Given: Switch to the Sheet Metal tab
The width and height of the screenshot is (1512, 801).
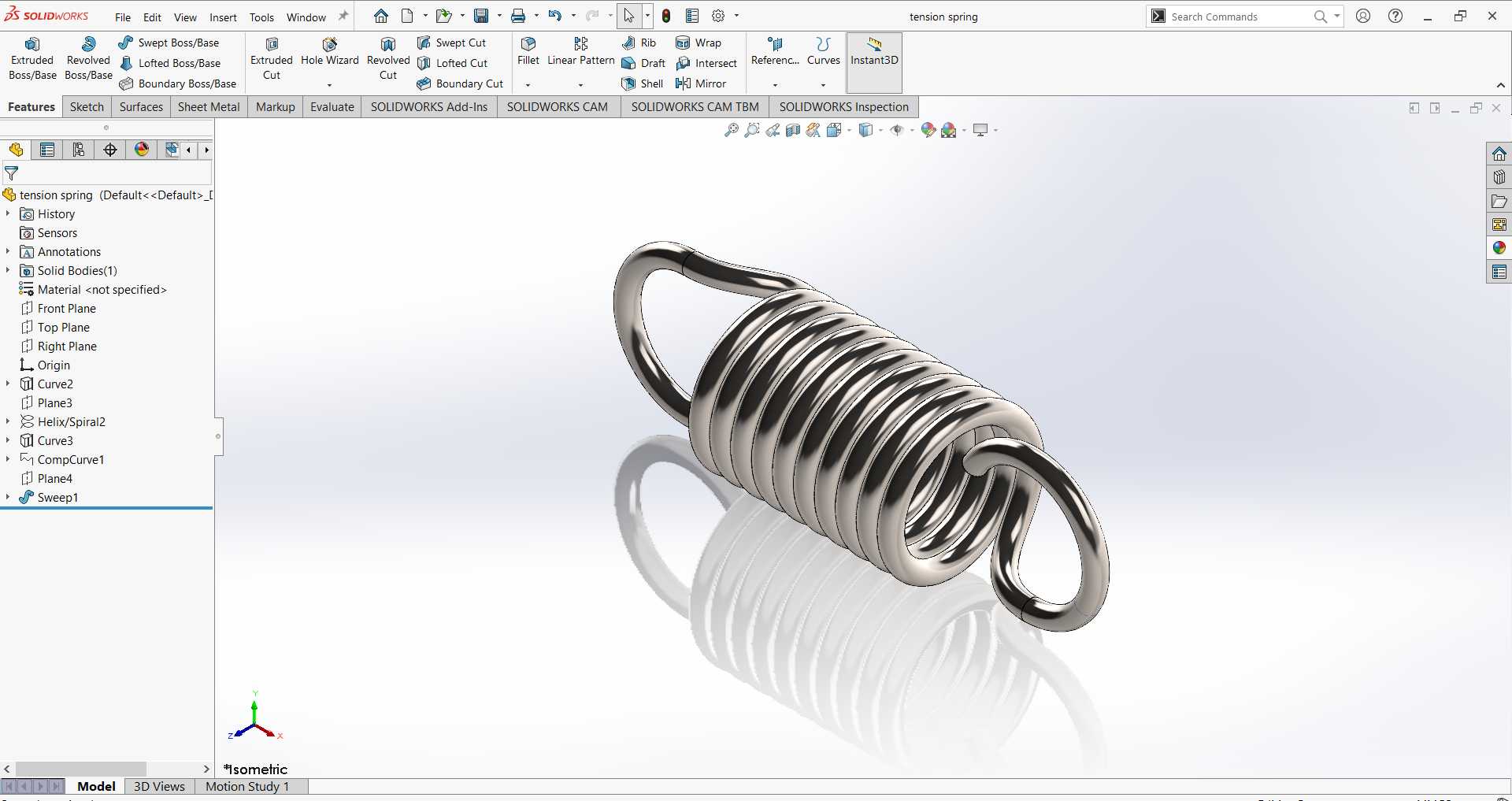Looking at the screenshot, I should point(209,107).
